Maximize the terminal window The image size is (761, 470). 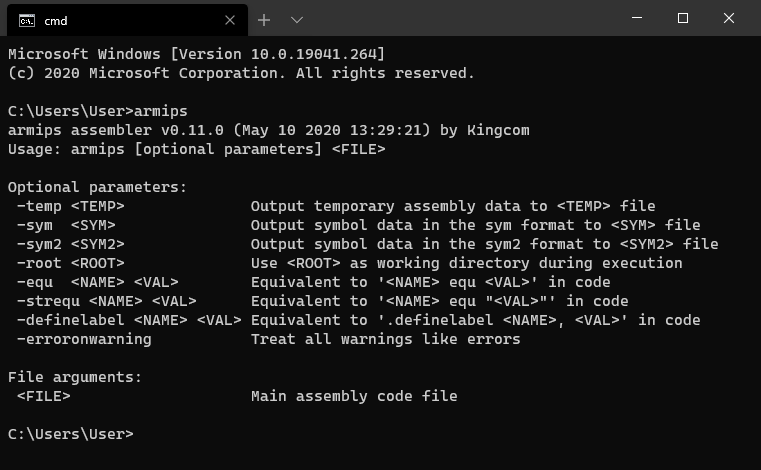tap(683, 18)
